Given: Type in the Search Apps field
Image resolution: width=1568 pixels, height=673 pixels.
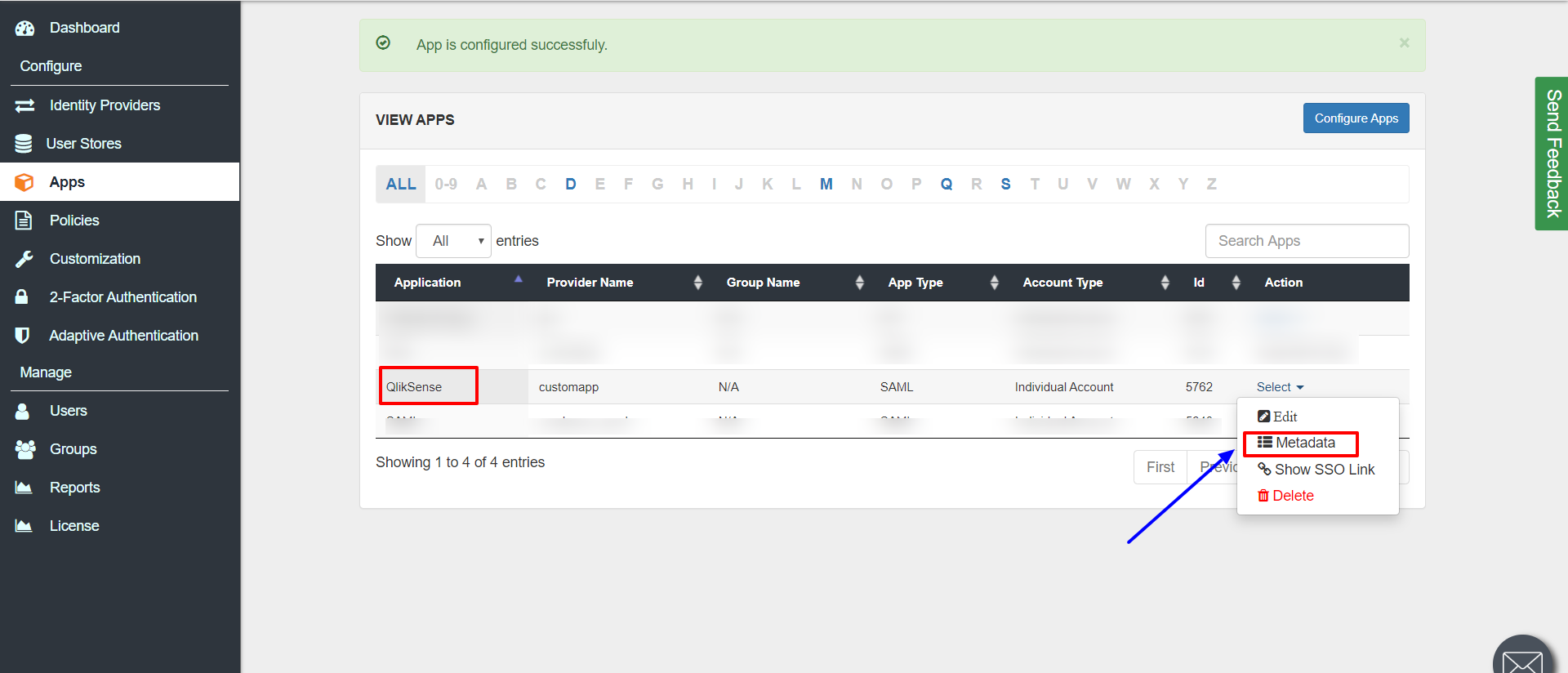Looking at the screenshot, I should pyautogui.click(x=1307, y=241).
